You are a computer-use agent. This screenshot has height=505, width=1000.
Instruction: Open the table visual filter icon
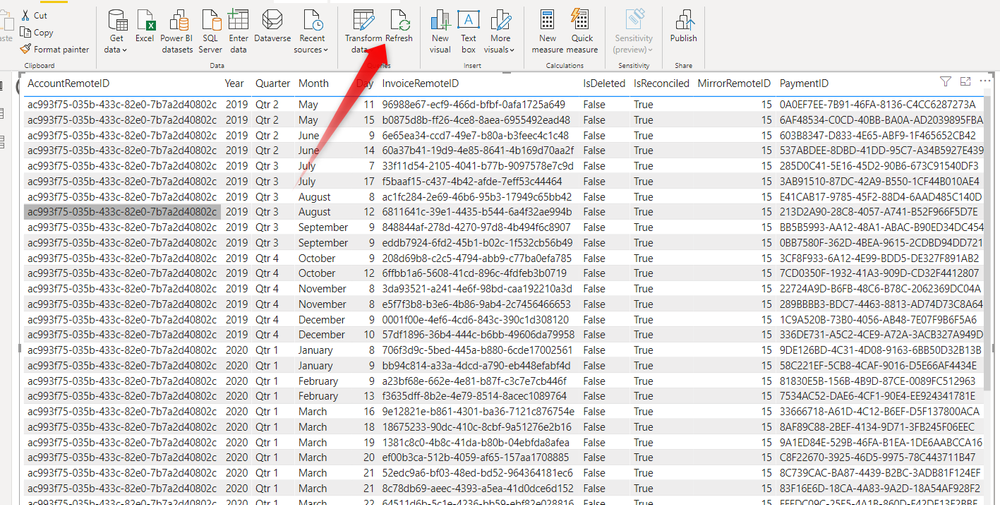(946, 81)
